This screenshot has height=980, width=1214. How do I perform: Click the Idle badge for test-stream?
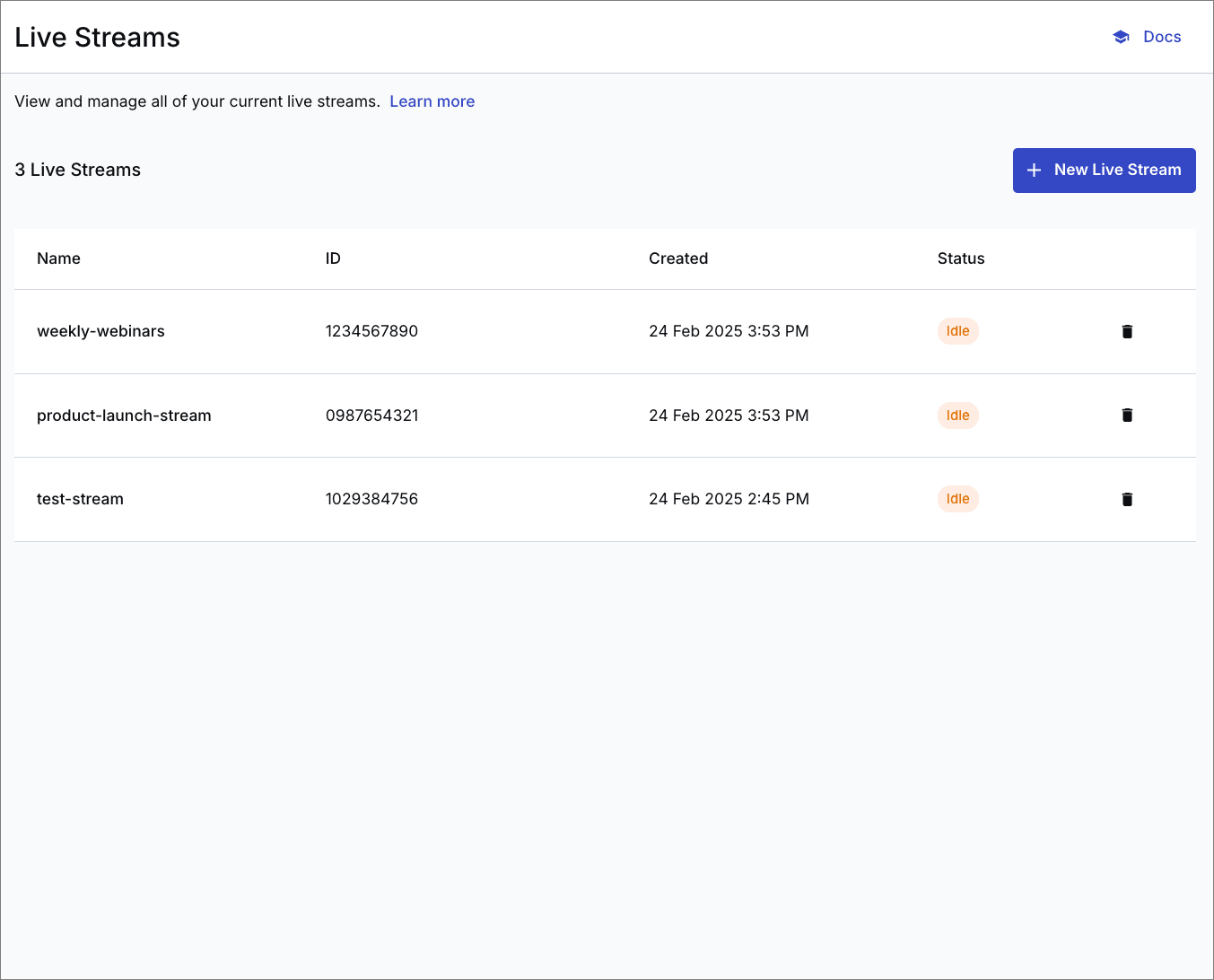click(x=957, y=499)
